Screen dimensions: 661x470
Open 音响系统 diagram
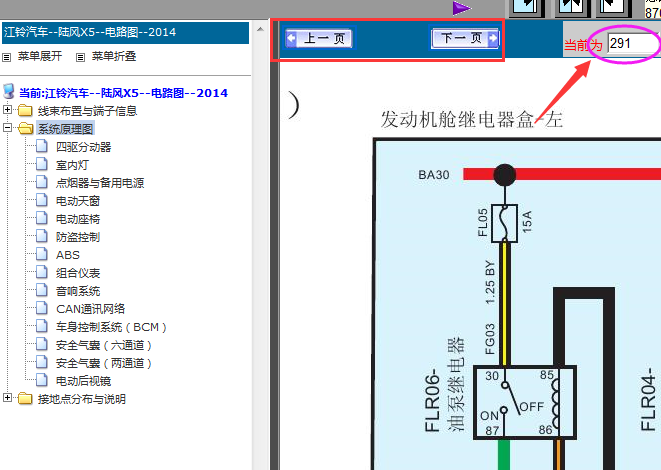78,291
